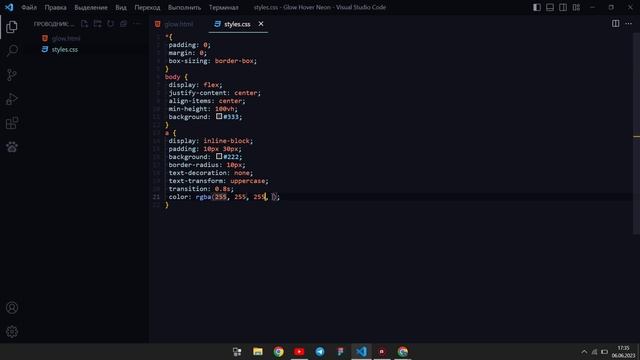Open the Explorer view in activity bar
The height and width of the screenshot is (360, 640).
click(12, 27)
